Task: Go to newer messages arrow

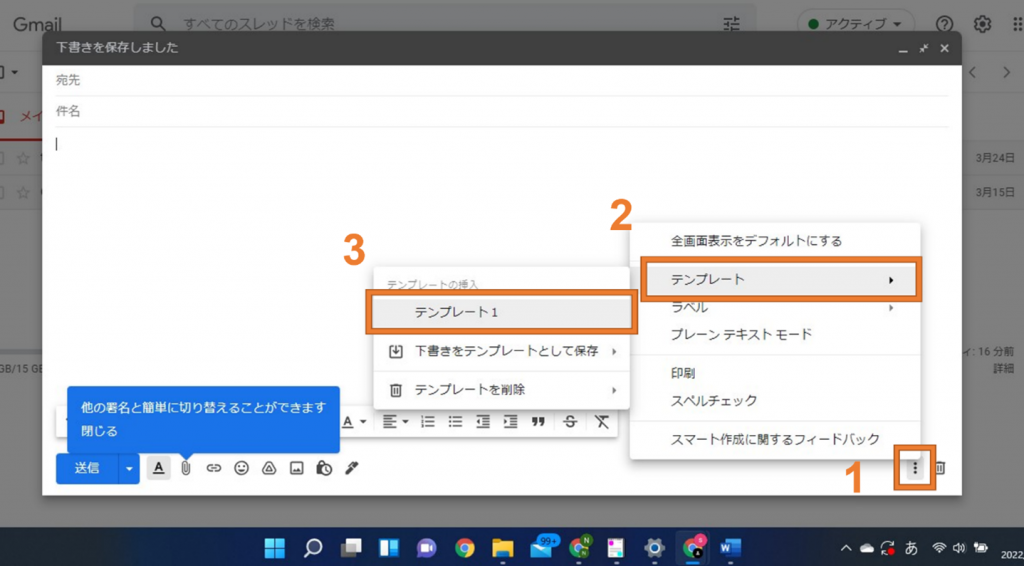Action: (x=972, y=72)
